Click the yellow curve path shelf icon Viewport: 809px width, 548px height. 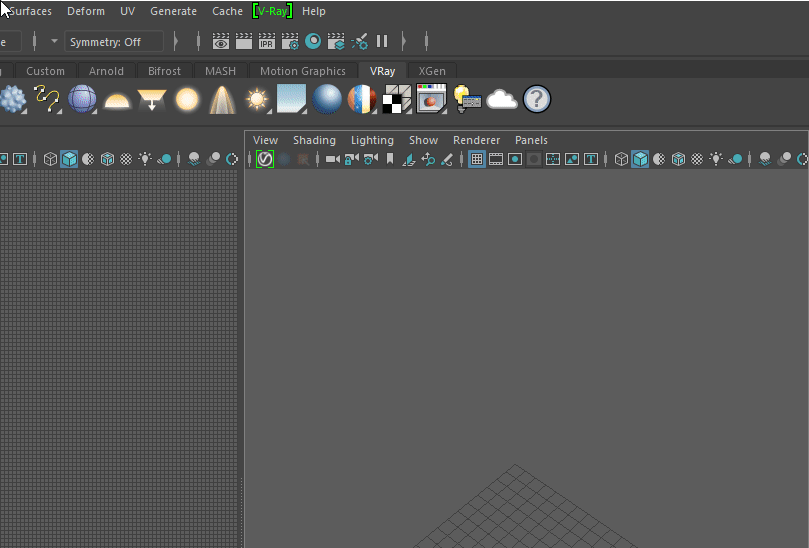coord(47,99)
